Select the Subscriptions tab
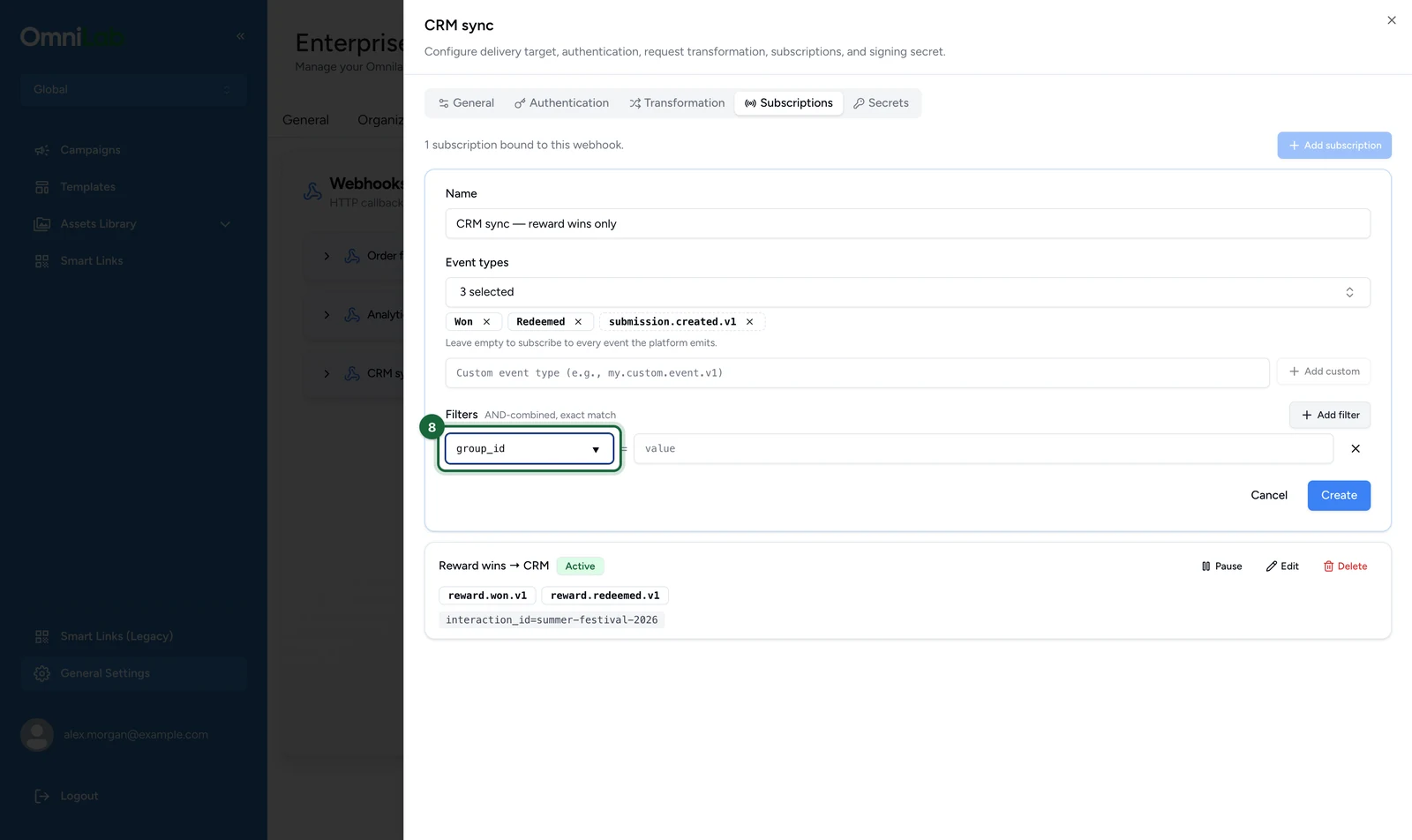This screenshot has width=1412, height=840. (788, 103)
